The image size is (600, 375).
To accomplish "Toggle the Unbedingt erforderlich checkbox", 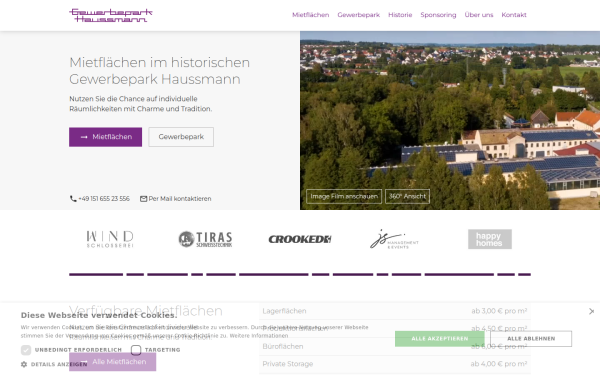I will pyautogui.click(x=26, y=350).
